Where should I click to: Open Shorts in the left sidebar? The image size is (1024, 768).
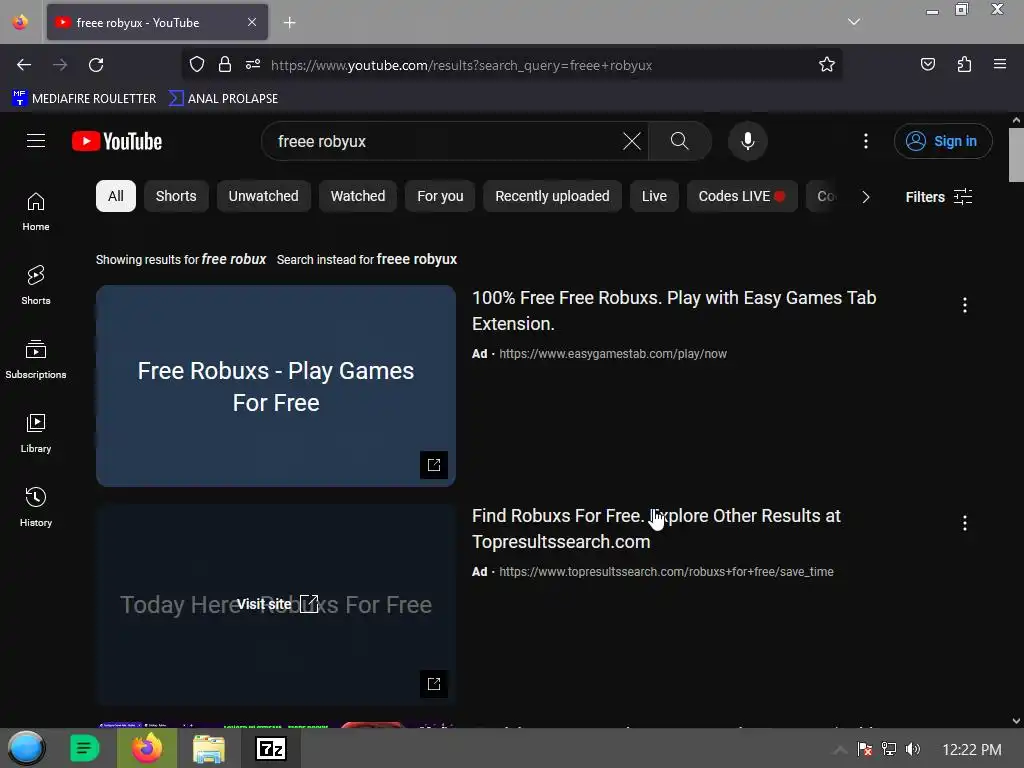36,285
